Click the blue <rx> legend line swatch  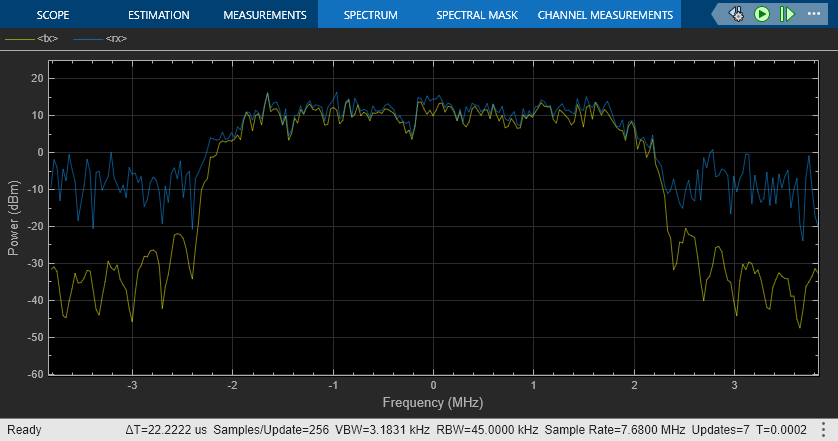pyautogui.click(x=88, y=38)
